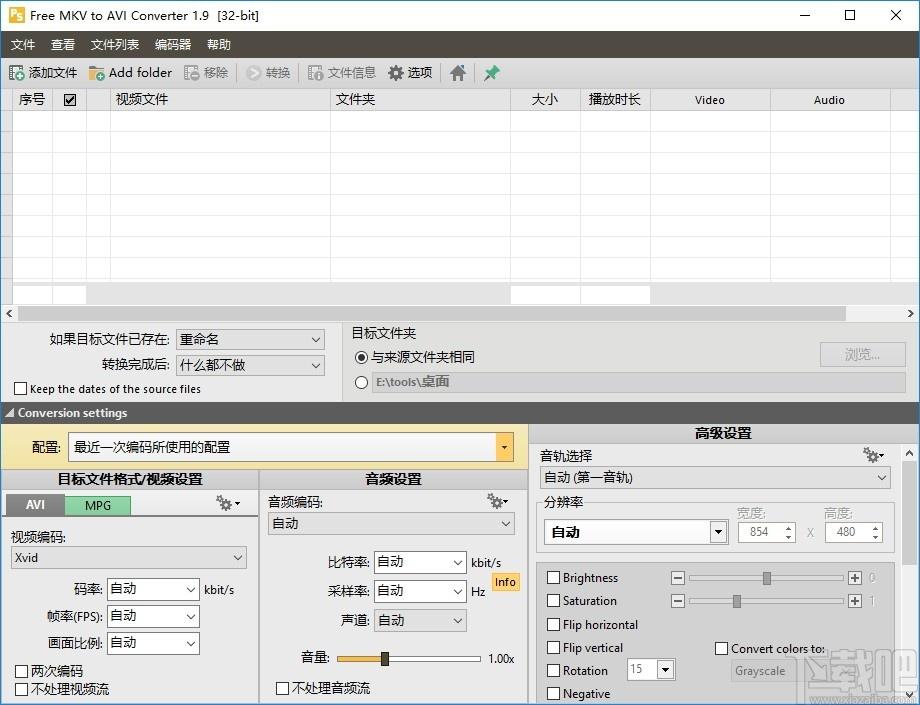Screen dimensions: 920x705
Task: Toggle the 两次编码 checkbox
Action: [21, 671]
